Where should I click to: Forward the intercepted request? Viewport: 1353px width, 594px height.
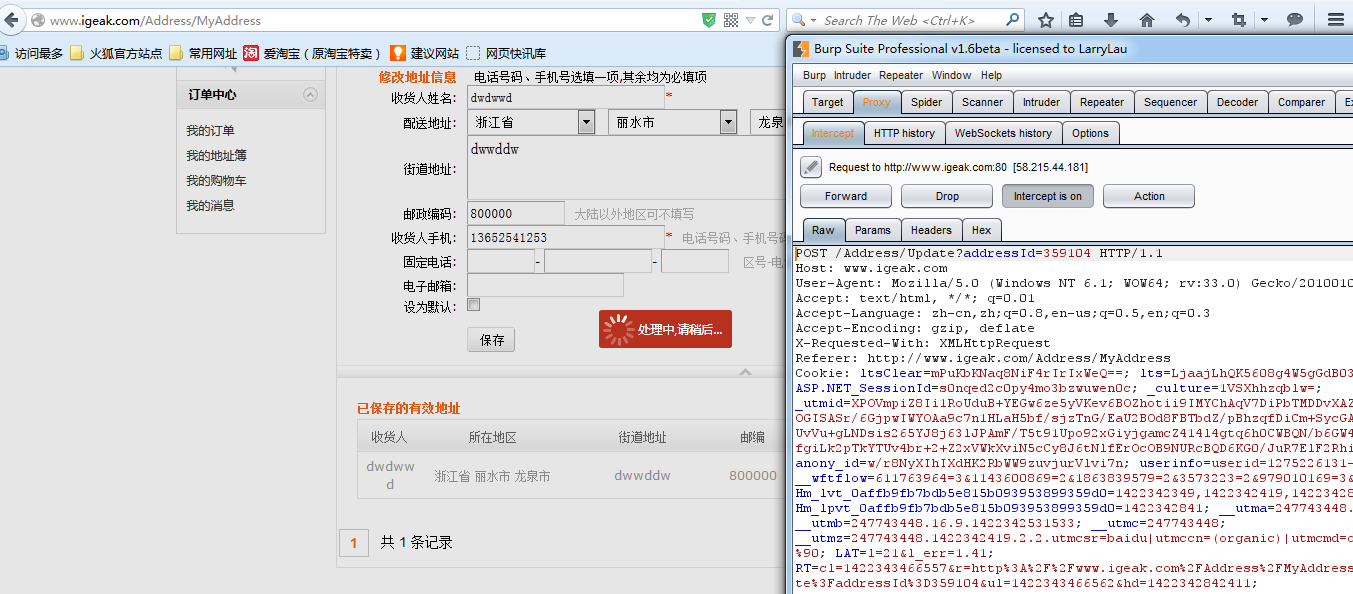click(x=846, y=196)
